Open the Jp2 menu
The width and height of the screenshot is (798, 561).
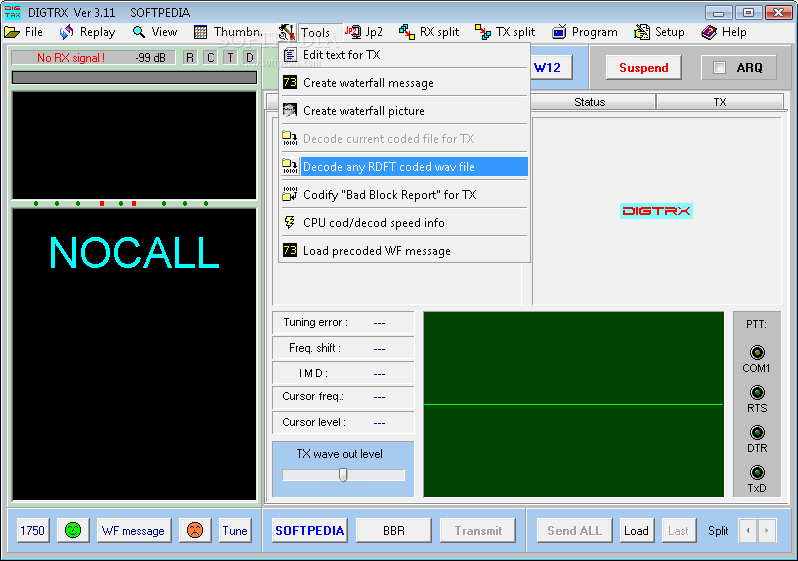363,32
